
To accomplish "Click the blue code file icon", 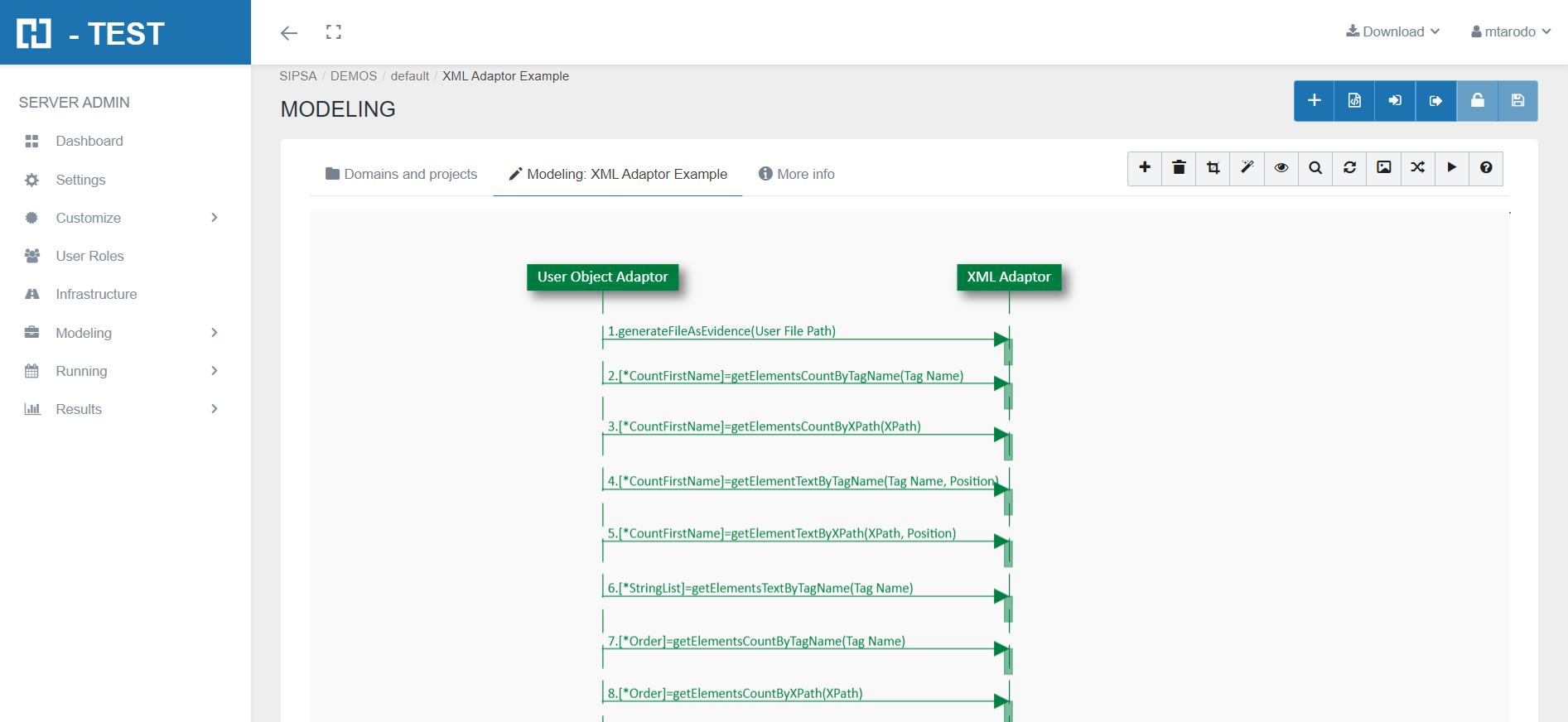I will 1354,101.
